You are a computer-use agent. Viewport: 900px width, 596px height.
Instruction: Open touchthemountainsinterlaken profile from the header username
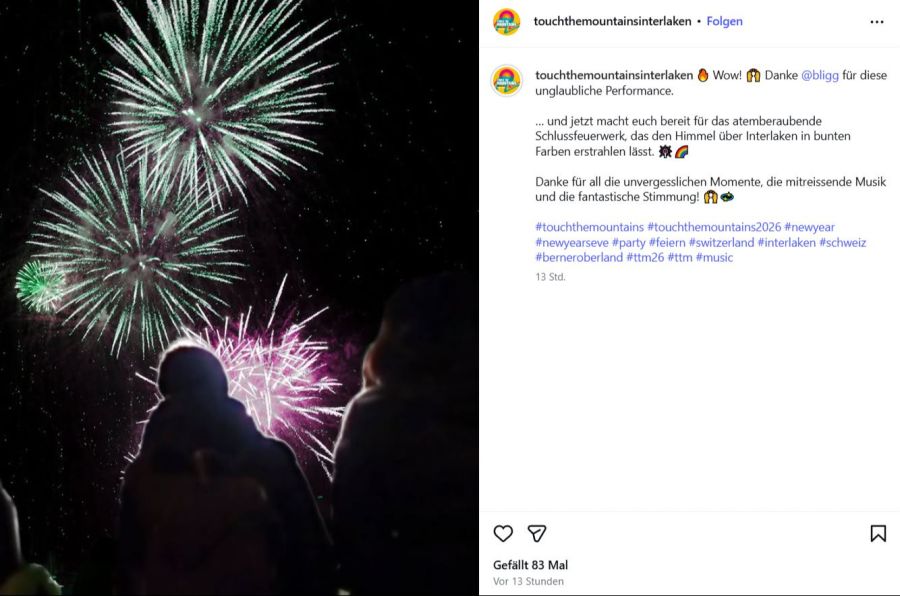click(x=612, y=21)
